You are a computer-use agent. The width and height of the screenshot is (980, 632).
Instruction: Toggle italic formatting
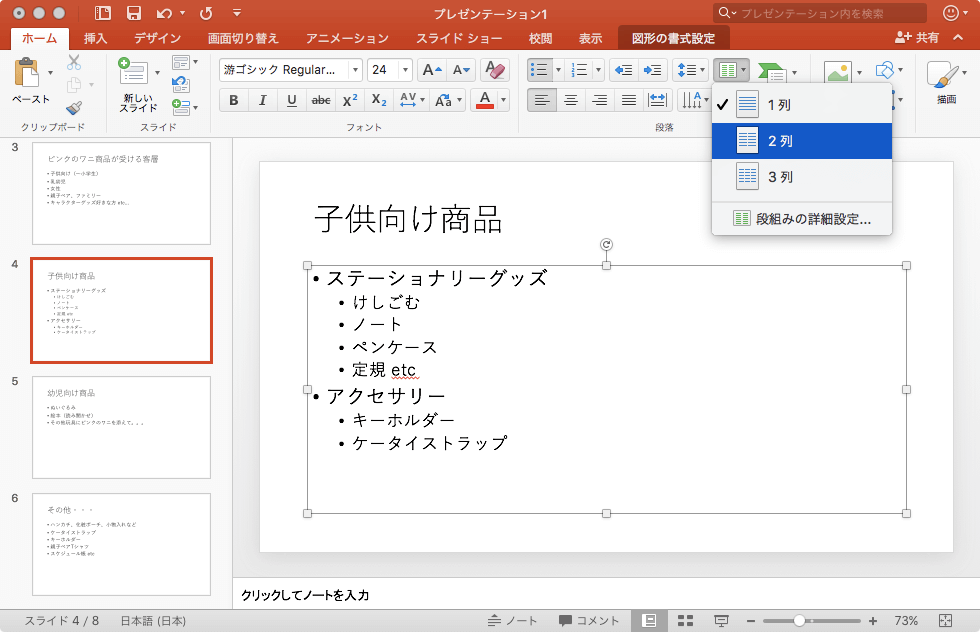coord(263,100)
